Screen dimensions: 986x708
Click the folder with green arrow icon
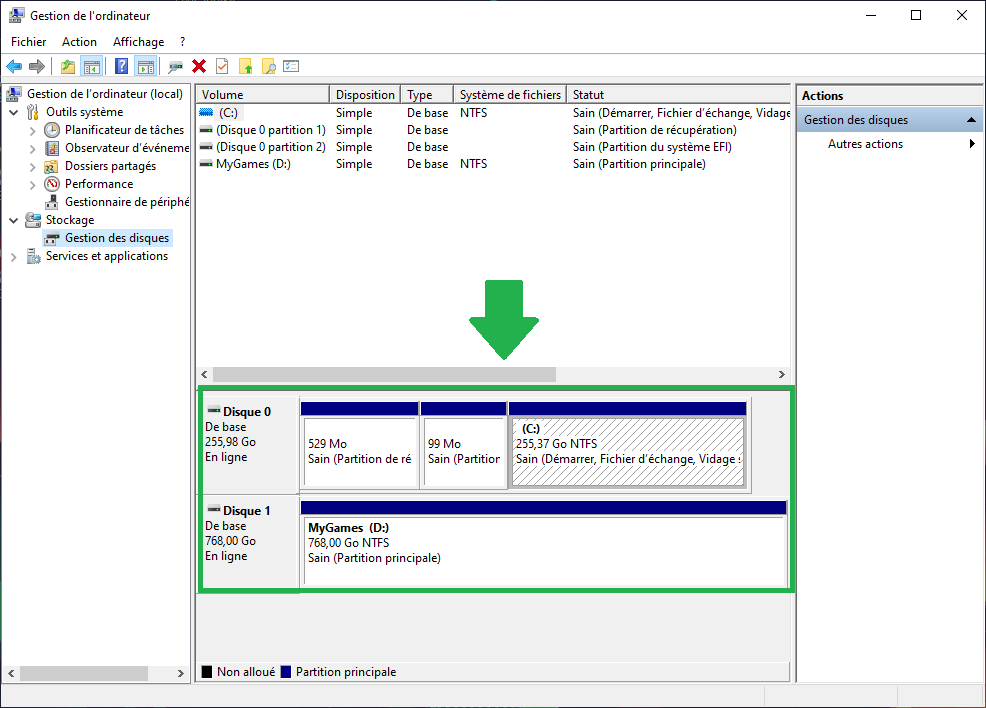point(245,66)
